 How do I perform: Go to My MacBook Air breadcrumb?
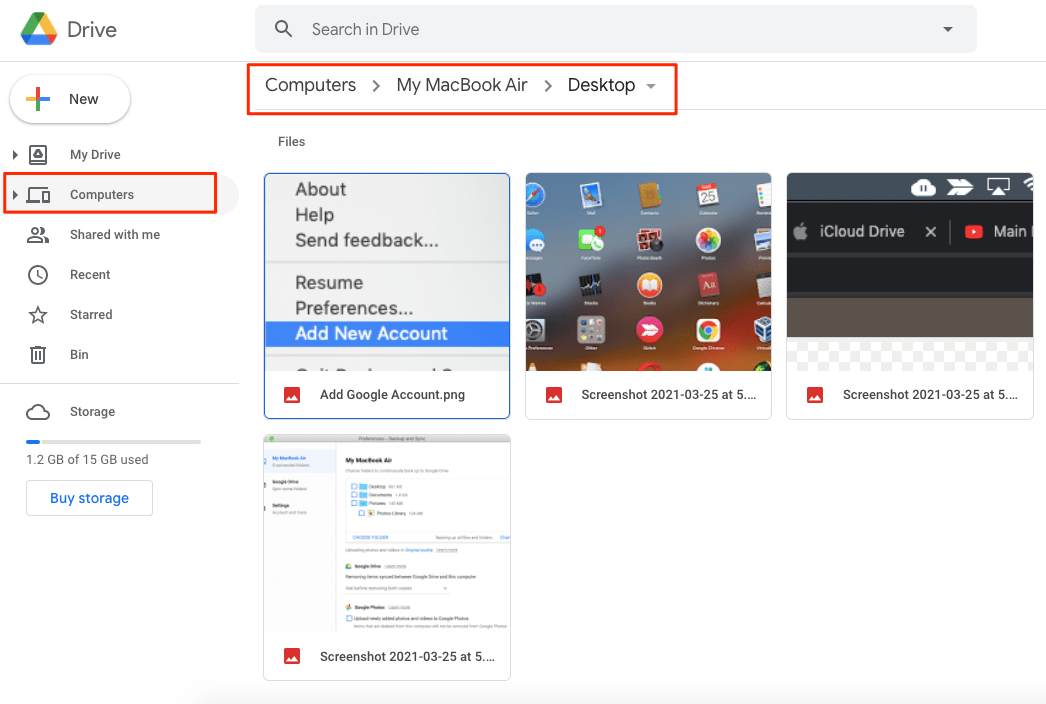pyautogui.click(x=462, y=85)
